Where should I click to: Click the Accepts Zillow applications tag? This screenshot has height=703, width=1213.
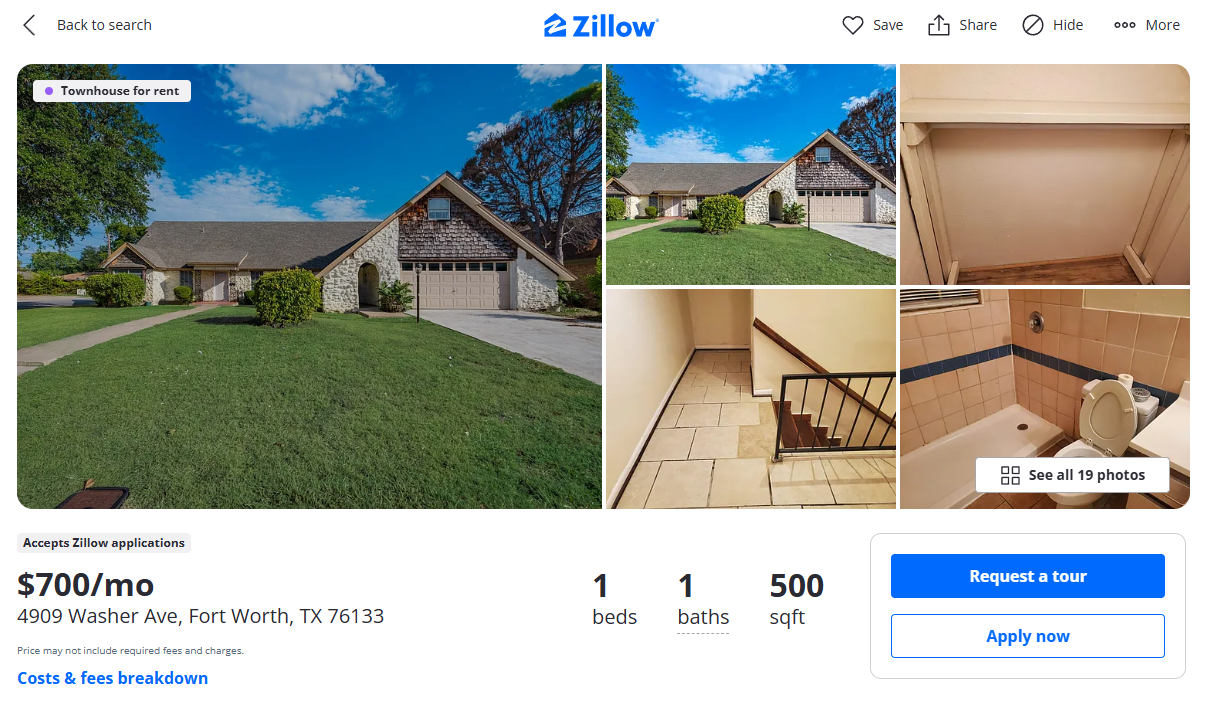click(104, 543)
